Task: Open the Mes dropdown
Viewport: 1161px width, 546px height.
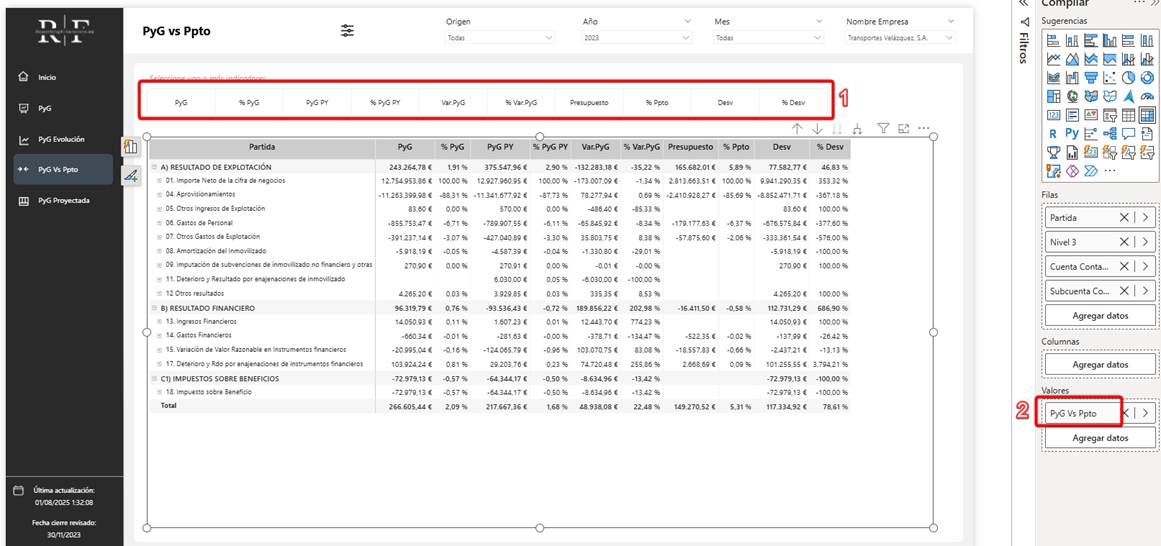Action: (769, 37)
